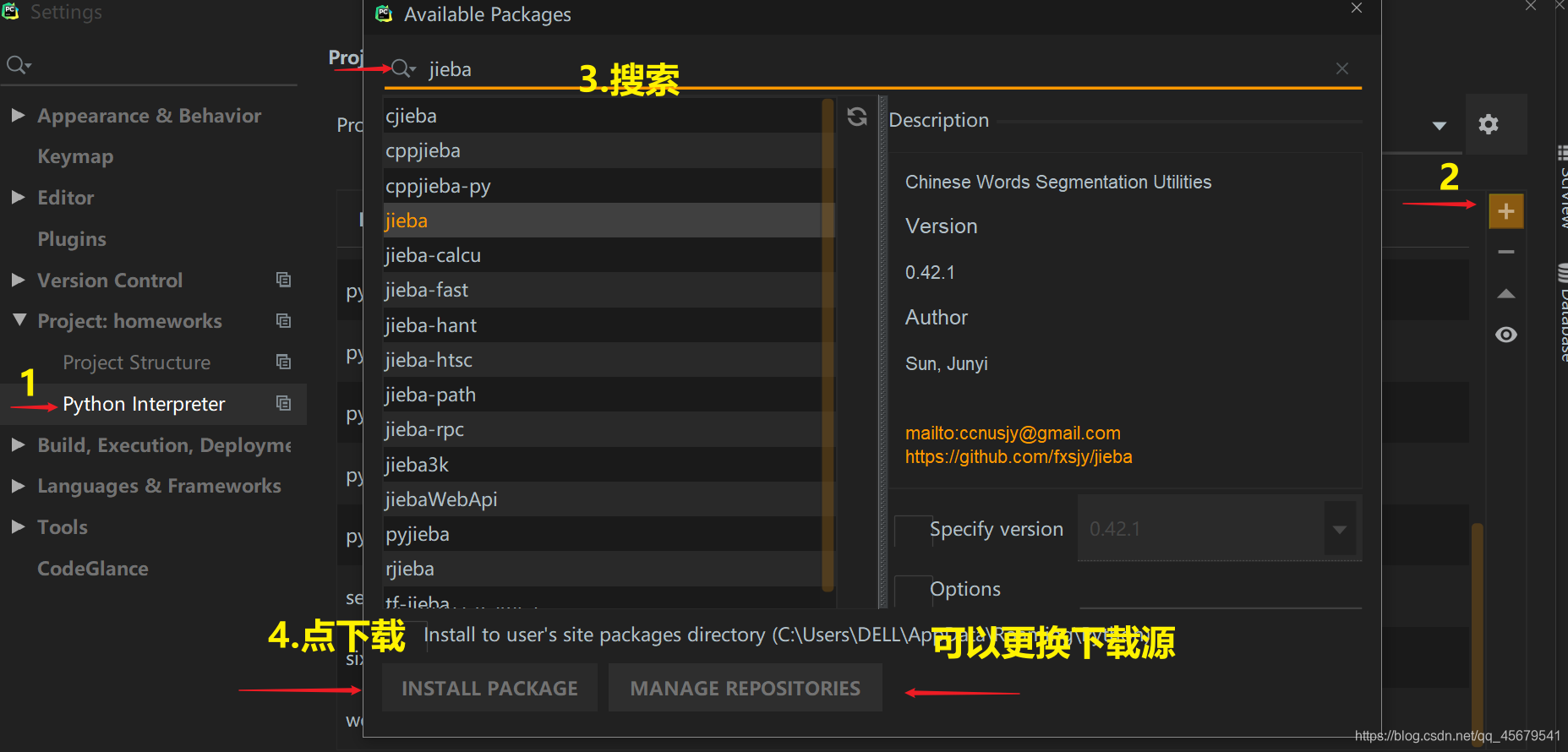Select cjieba in package list
The image size is (1568, 752).
point(604,116)
